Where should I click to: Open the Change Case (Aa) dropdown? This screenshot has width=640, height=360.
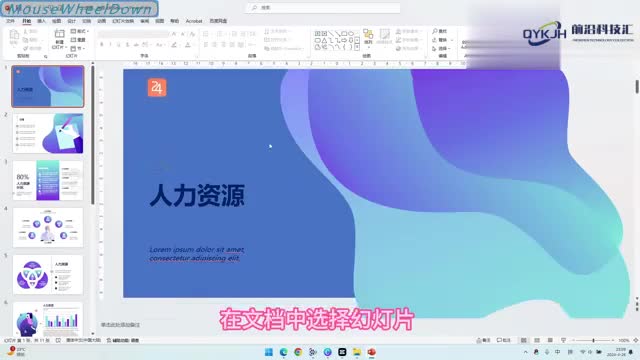(x=160, y=45)
